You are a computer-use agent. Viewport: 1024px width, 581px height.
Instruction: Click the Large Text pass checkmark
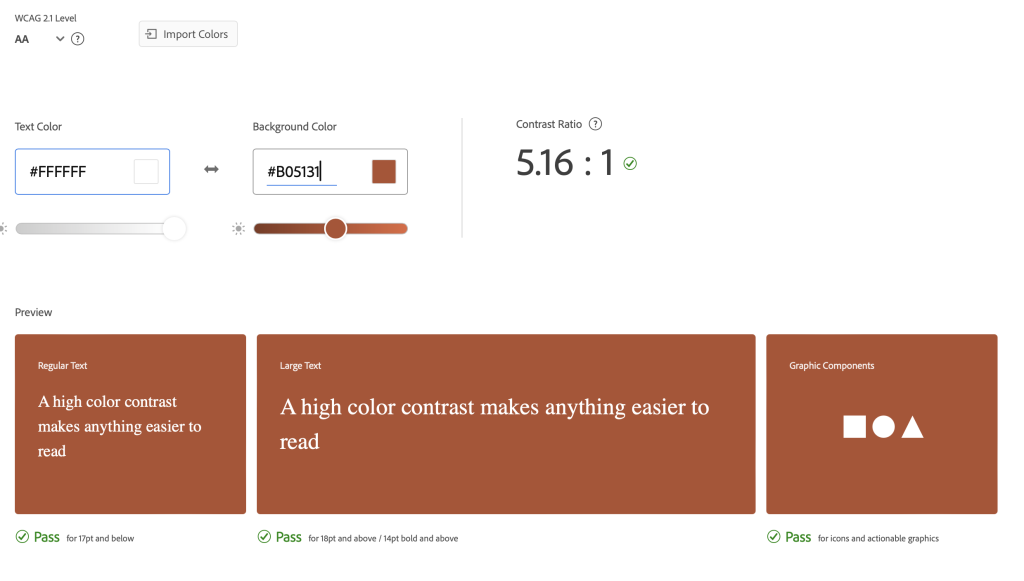(x=264, y=537)
